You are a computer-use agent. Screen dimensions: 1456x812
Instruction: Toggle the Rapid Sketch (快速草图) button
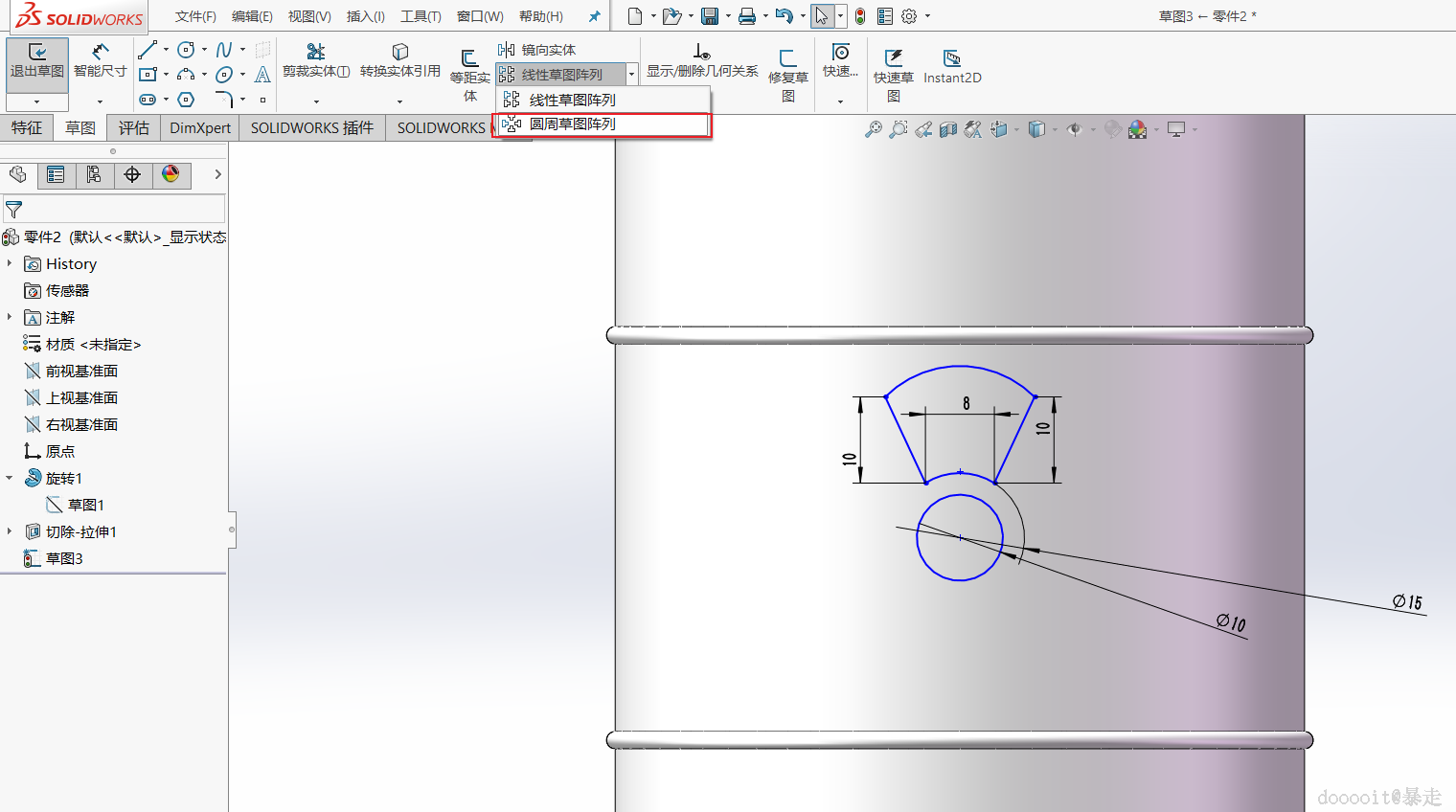893,59
